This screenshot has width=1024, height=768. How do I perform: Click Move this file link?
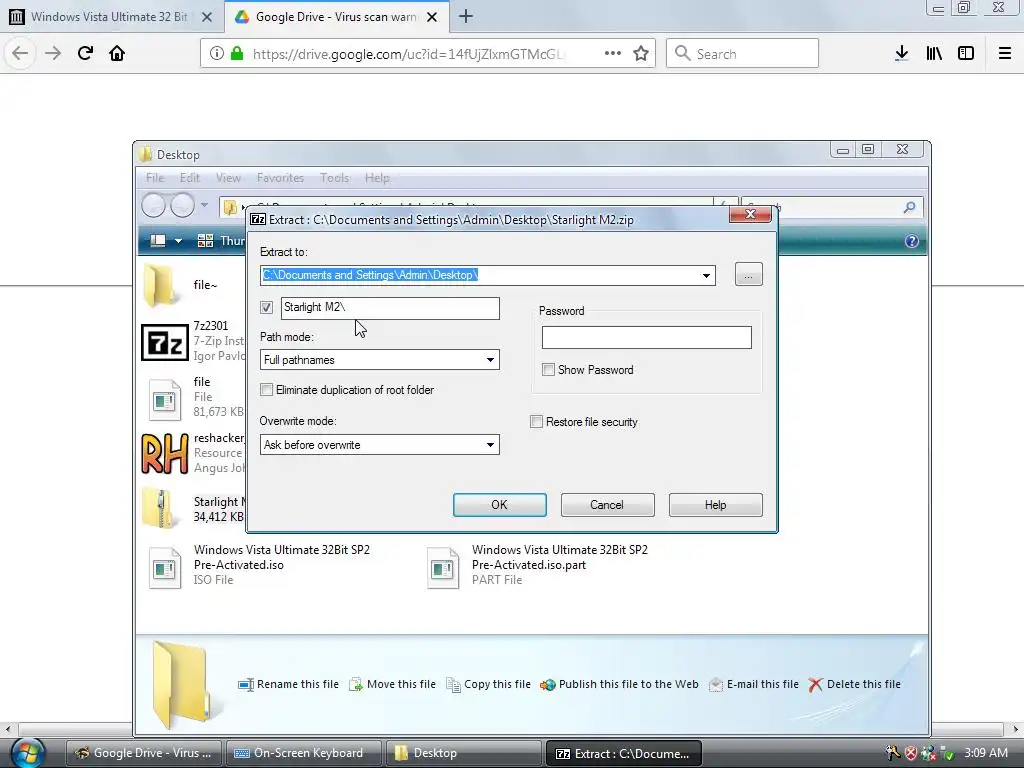point(392,684)
